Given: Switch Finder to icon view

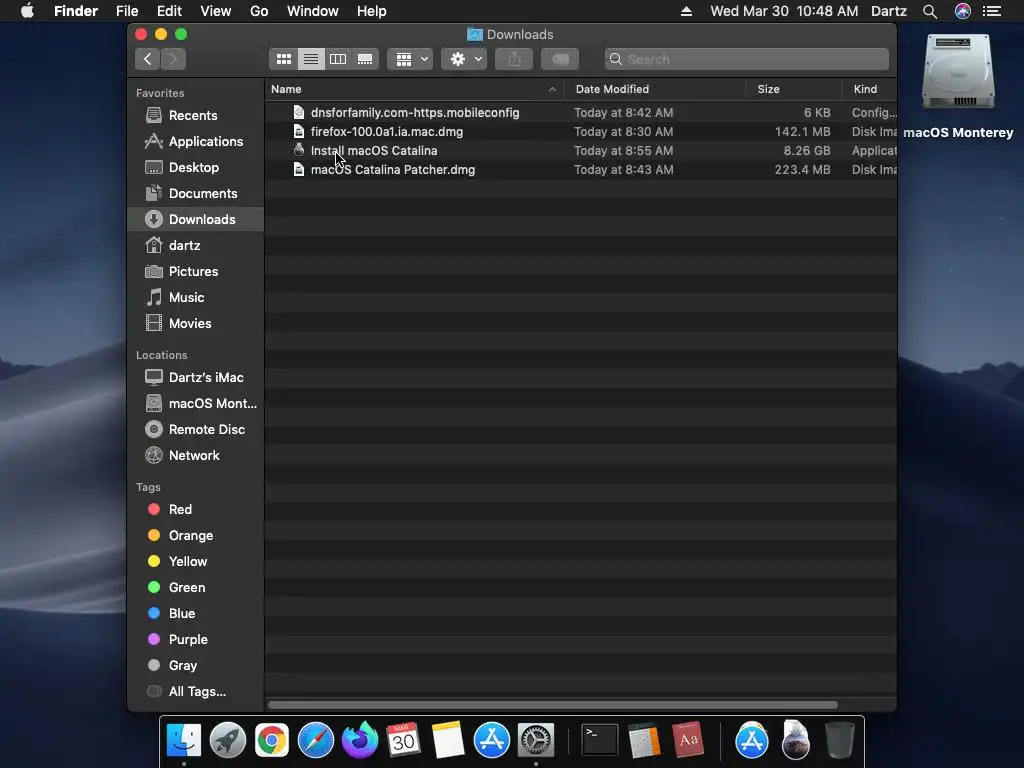Looking at the screenshot, I should point(283,59).
